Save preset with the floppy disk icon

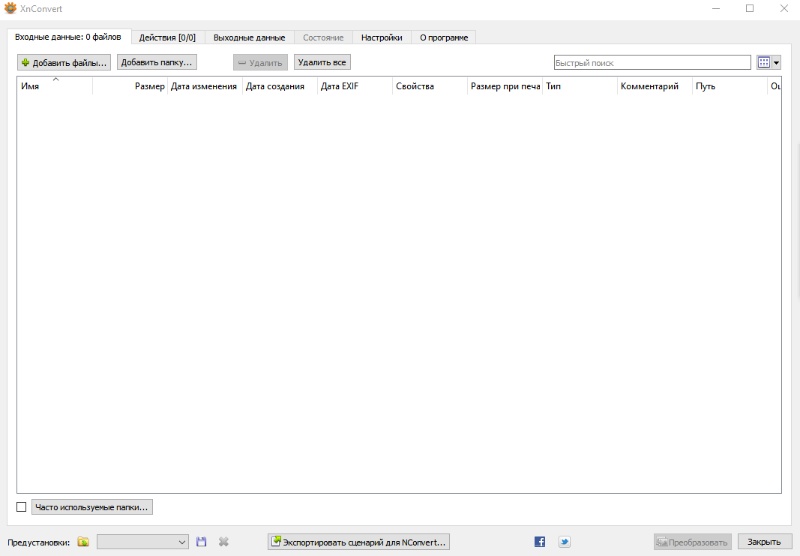201,542
